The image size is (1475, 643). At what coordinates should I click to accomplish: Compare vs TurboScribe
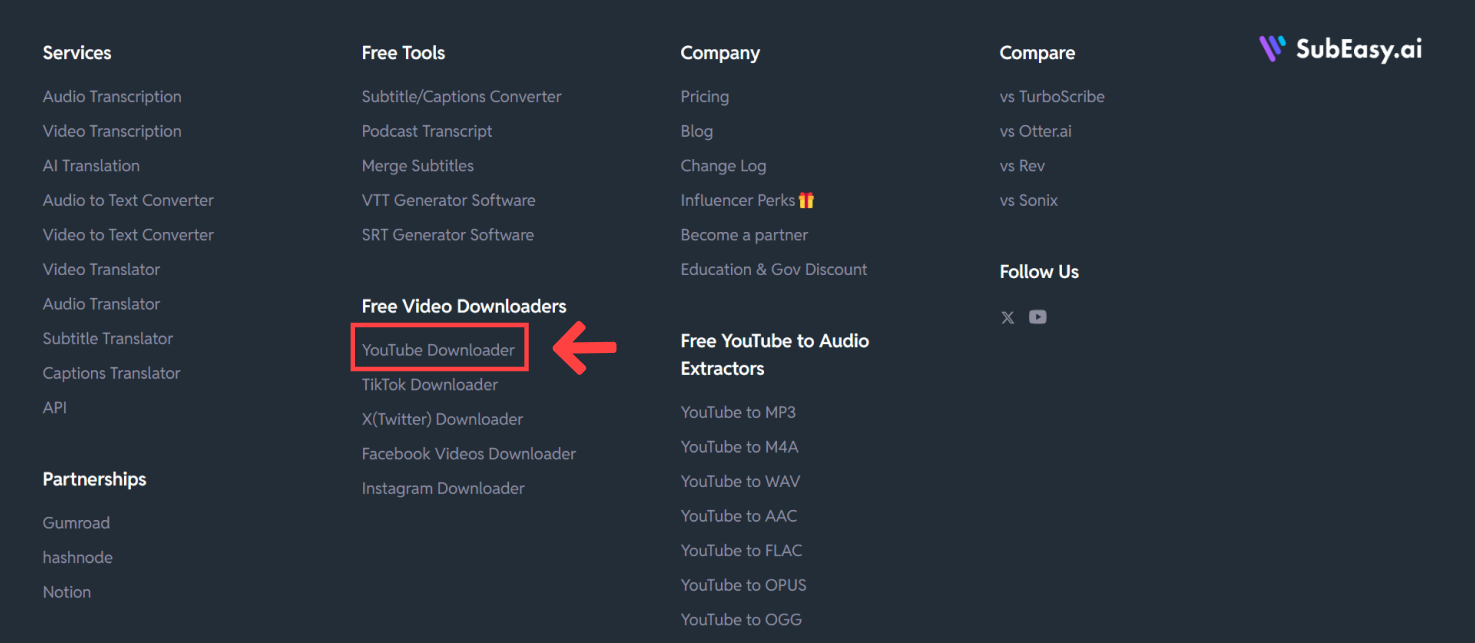click(x=1052, y=97)
